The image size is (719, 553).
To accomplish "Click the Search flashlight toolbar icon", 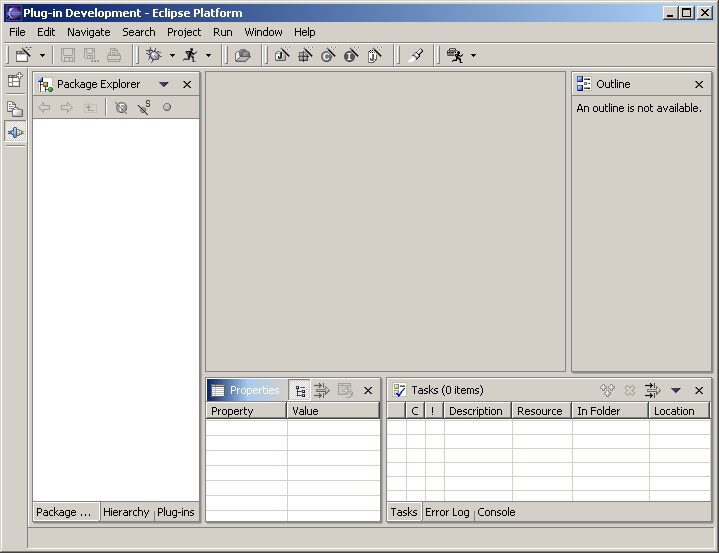I will [x=416, y=56].
